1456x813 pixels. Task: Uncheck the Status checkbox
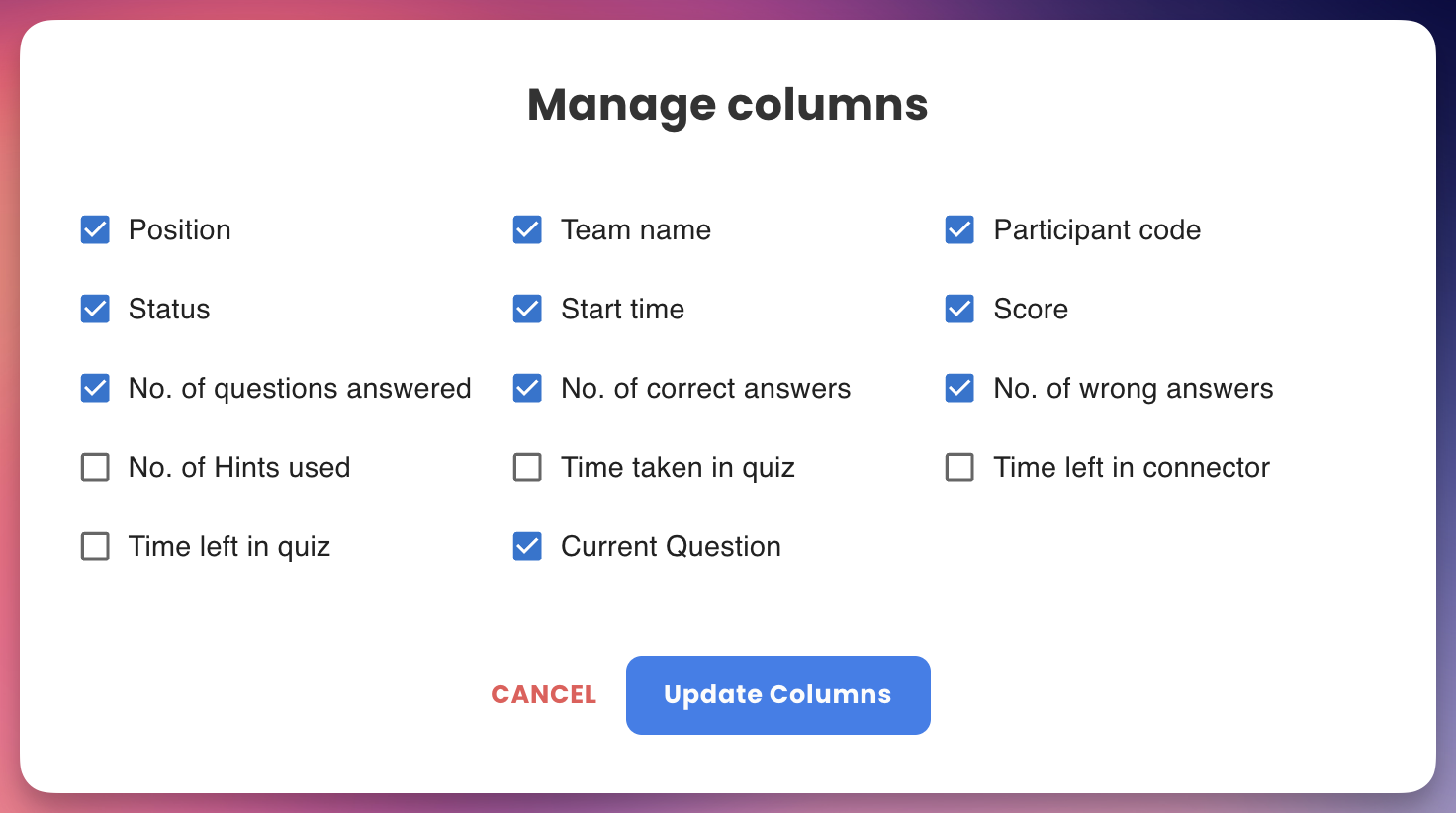point(95,309)
